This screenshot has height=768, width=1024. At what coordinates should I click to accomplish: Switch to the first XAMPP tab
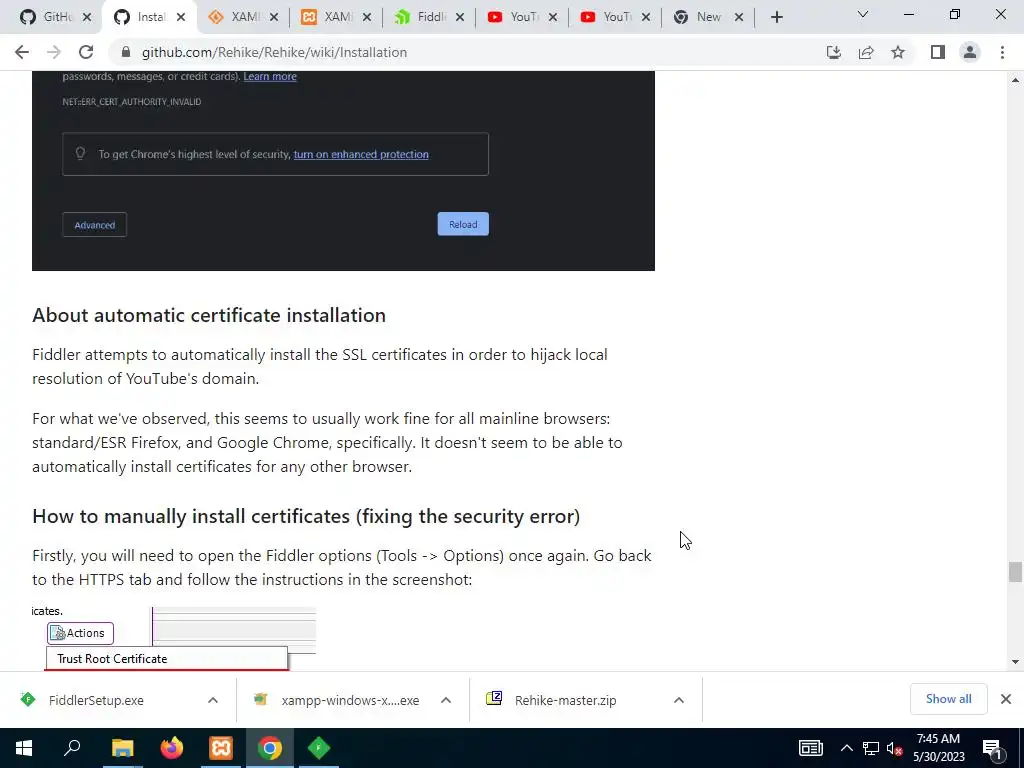click(235, 17)
